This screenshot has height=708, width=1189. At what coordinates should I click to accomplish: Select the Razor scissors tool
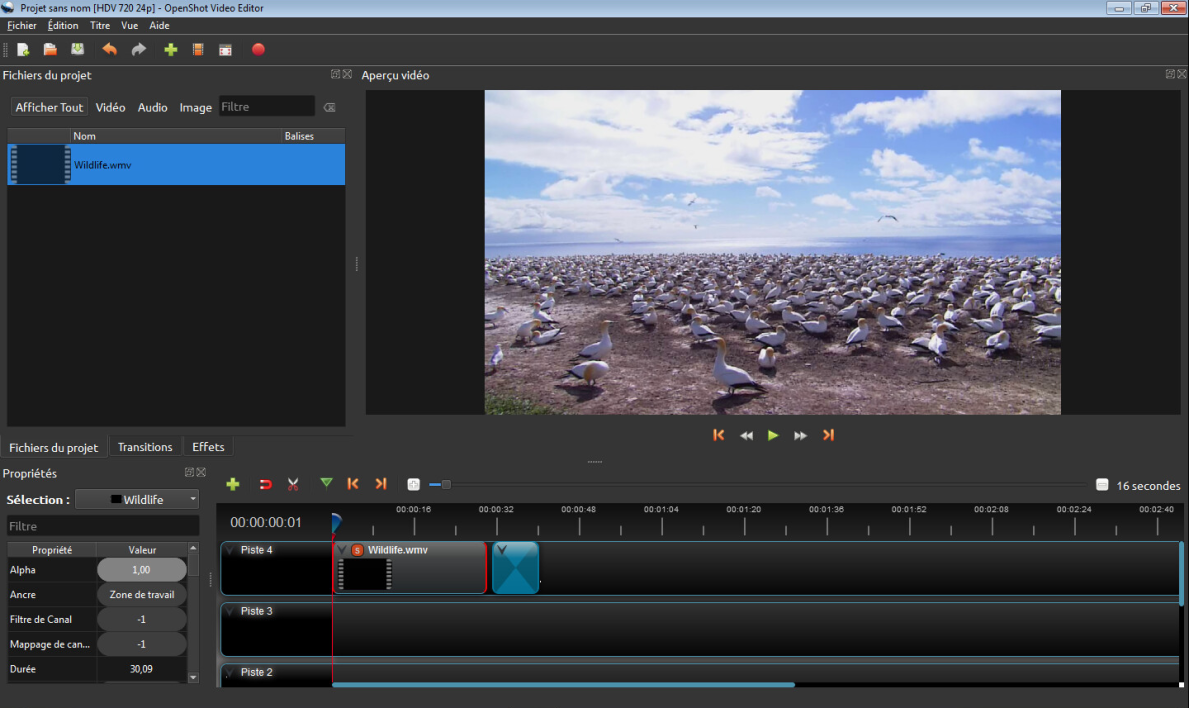293,484
